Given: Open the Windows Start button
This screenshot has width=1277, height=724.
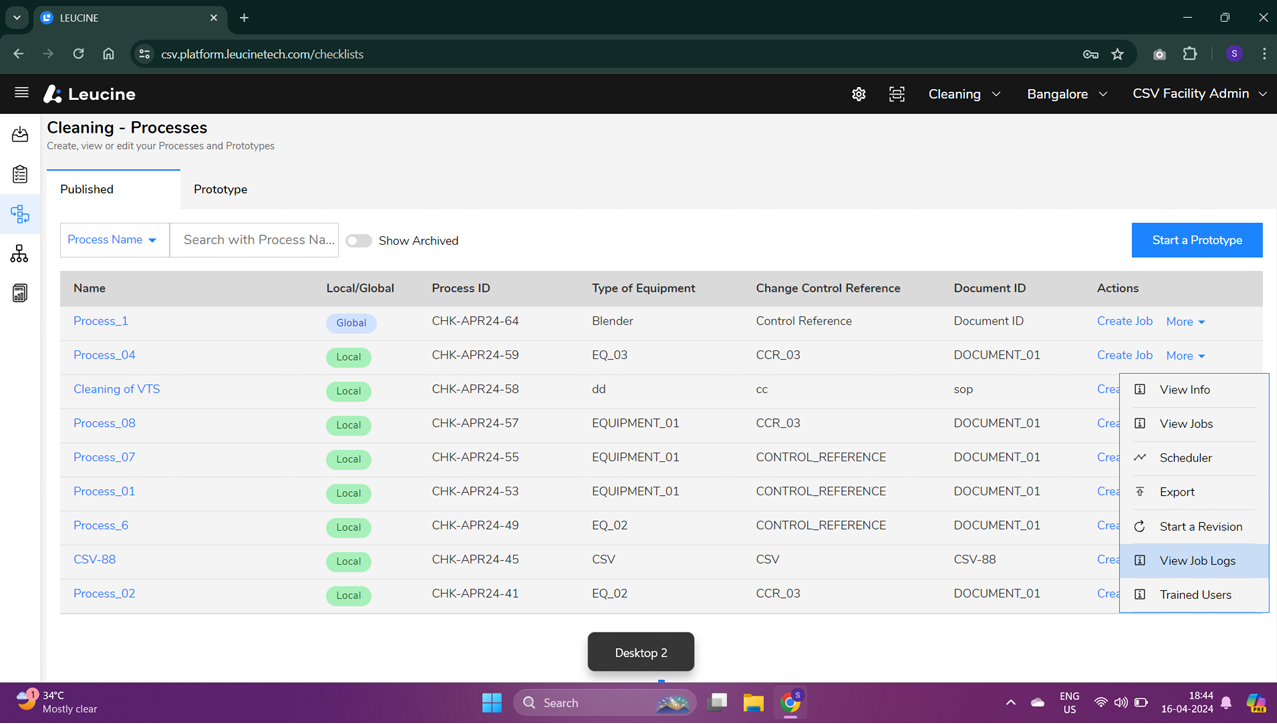Looking at the screenshot, I should (491, 702).
